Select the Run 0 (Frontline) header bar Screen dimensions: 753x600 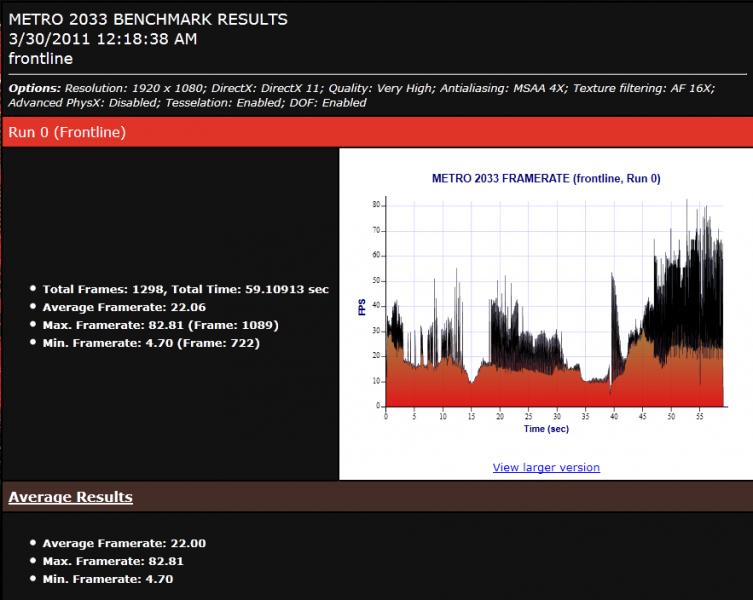(377, 132)
